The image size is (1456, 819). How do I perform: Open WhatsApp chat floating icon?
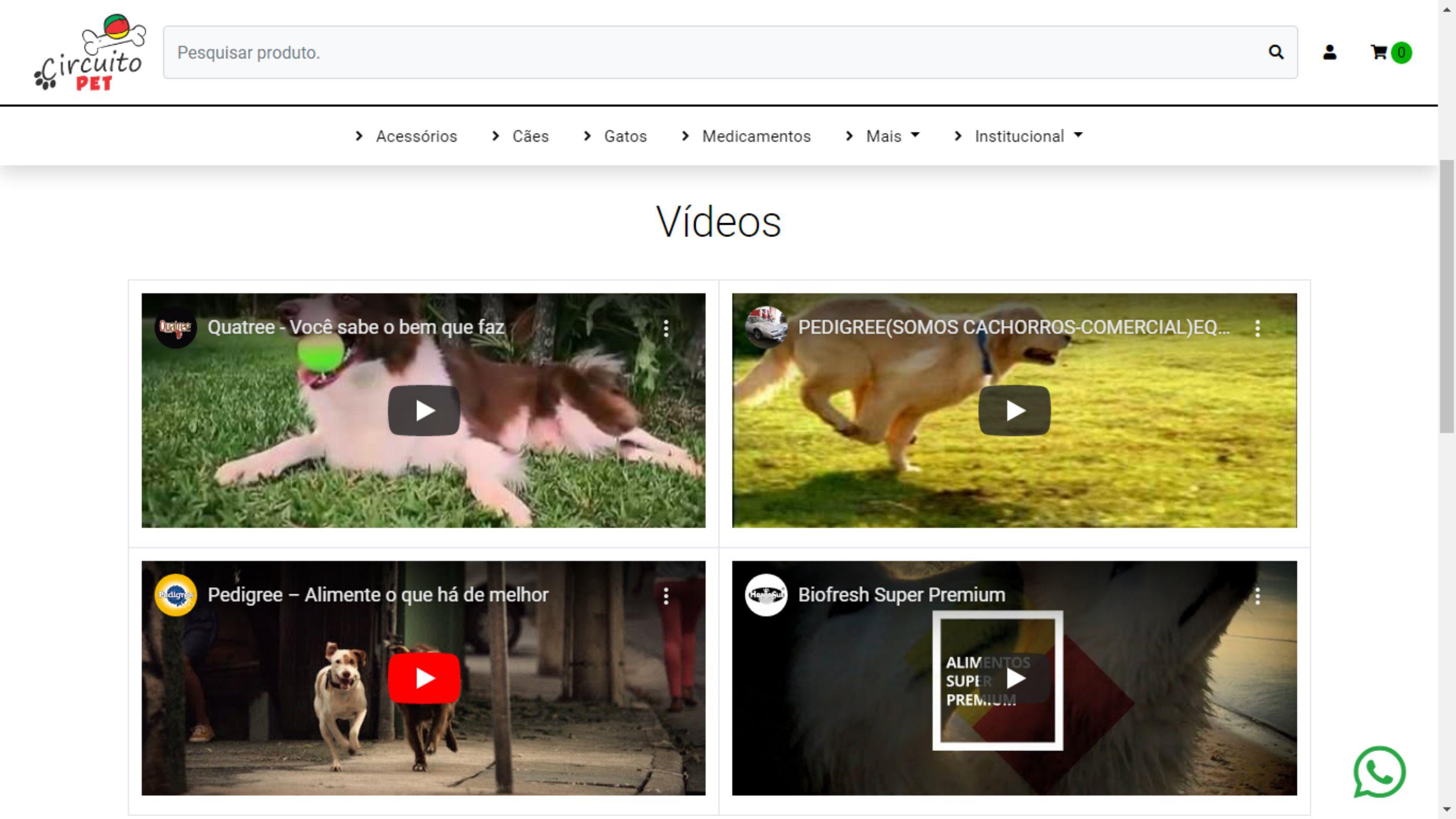pos(1379,772)
